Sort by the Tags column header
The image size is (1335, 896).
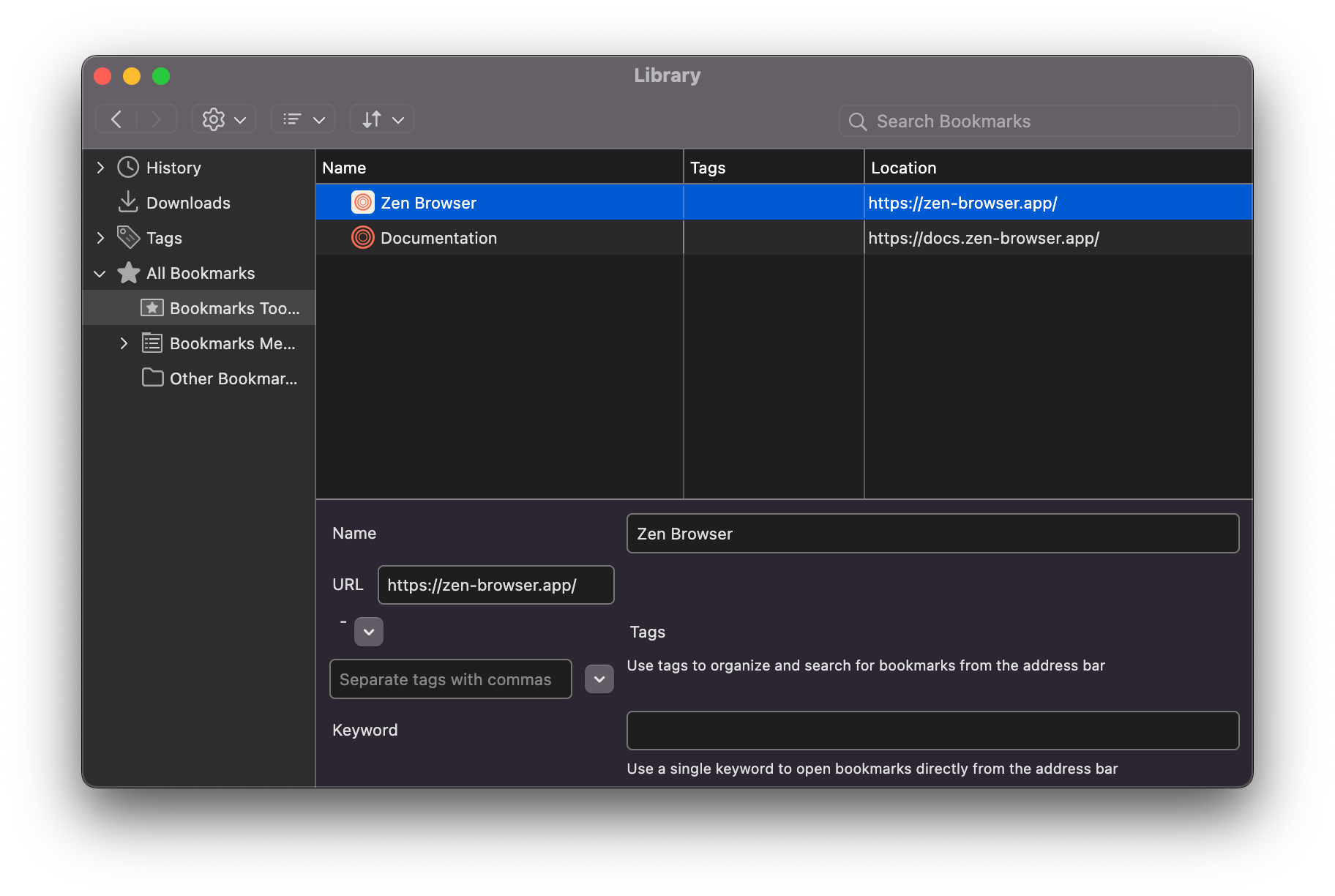click(774, 168)
